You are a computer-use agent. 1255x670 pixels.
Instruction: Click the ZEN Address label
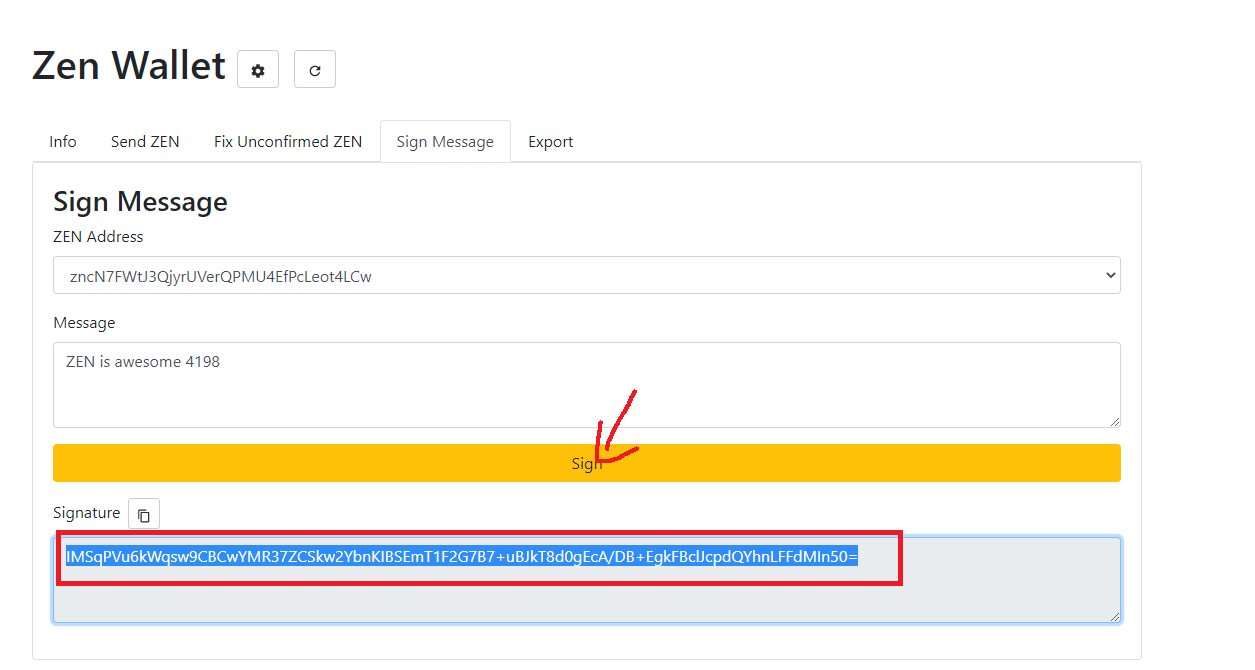98,237
